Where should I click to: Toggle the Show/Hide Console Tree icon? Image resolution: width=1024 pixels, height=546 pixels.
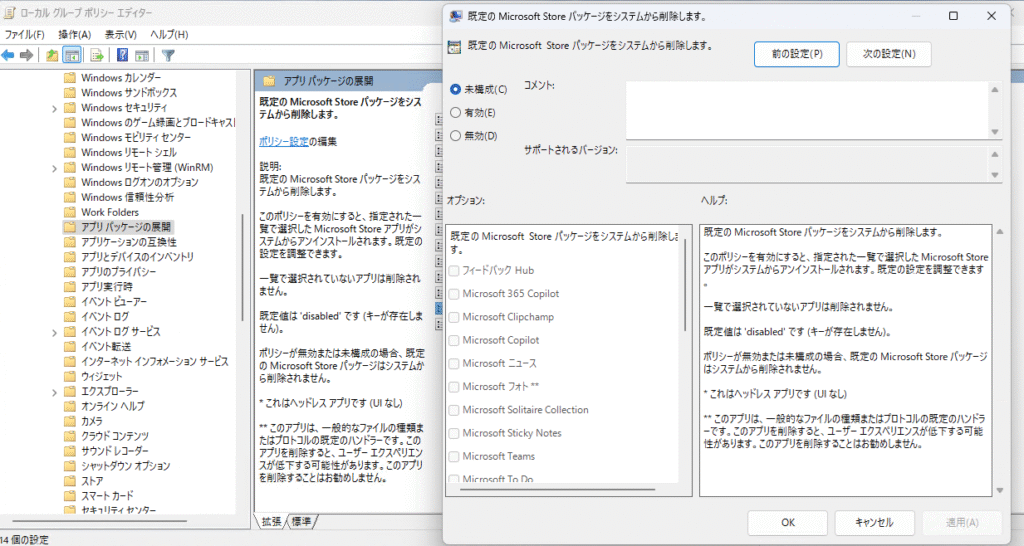(72, 56)
